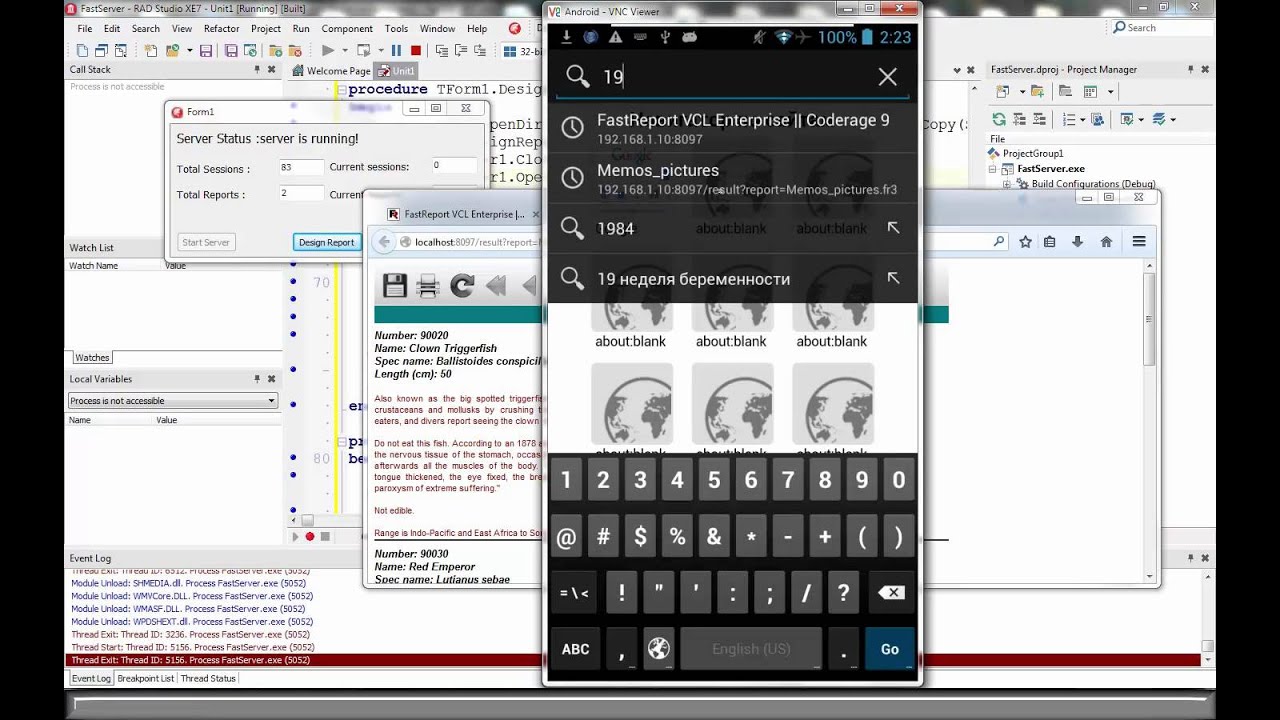Click the back arrow in Firefox window
1280x720 pixels.
tap(384, 242)
